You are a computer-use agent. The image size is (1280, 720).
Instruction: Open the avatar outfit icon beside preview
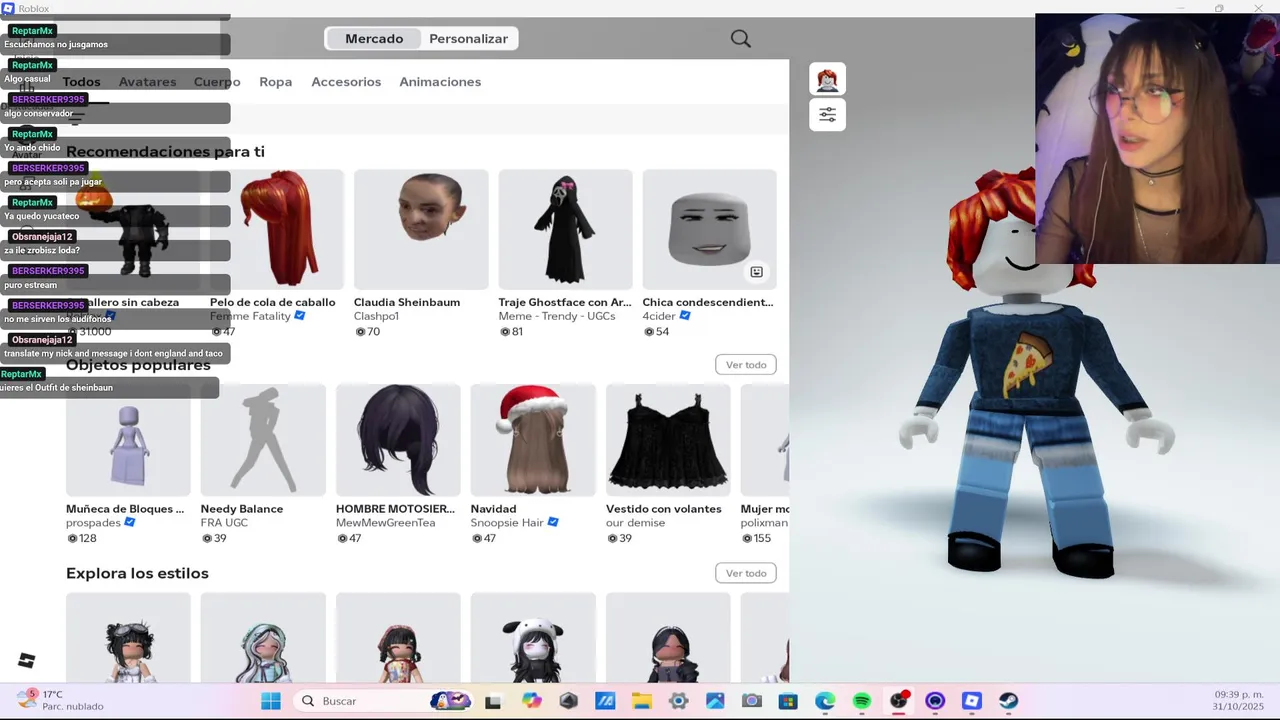point(827,79)
